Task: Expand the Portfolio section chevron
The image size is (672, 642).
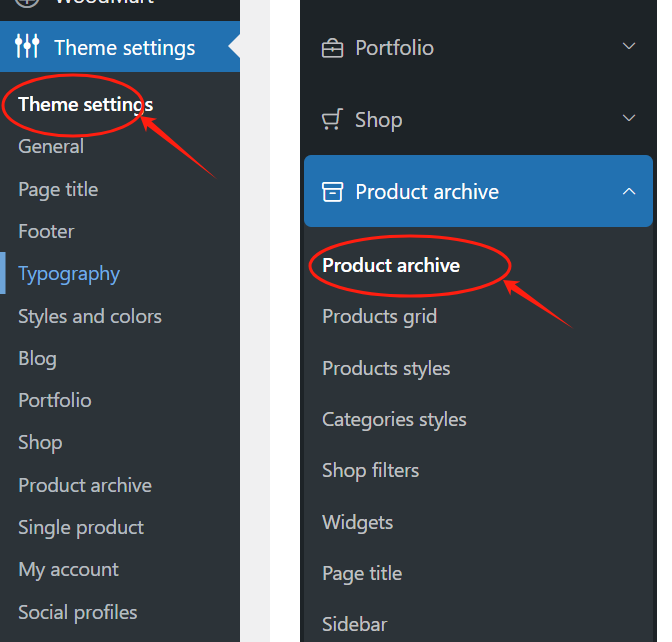Action: [629, 47]
